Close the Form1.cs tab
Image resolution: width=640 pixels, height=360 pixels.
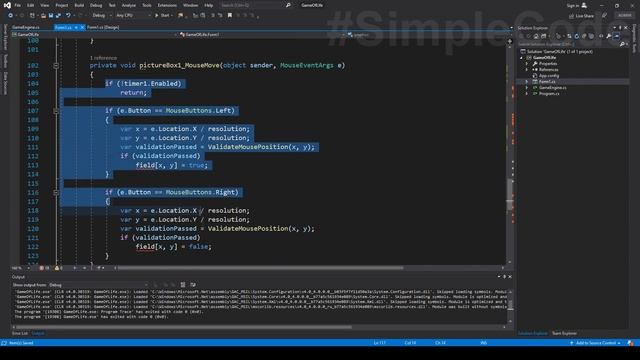[82, 27]
